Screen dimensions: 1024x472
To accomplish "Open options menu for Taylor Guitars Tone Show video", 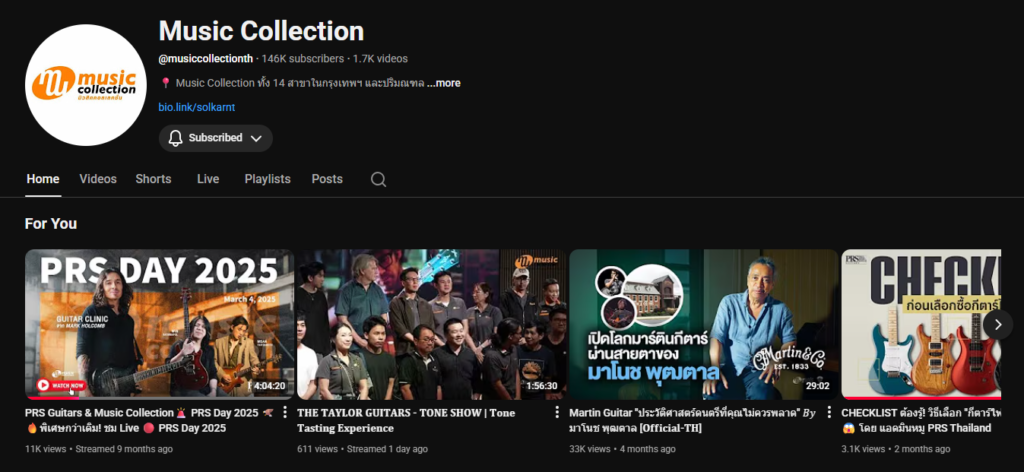I will click(556, 413).
